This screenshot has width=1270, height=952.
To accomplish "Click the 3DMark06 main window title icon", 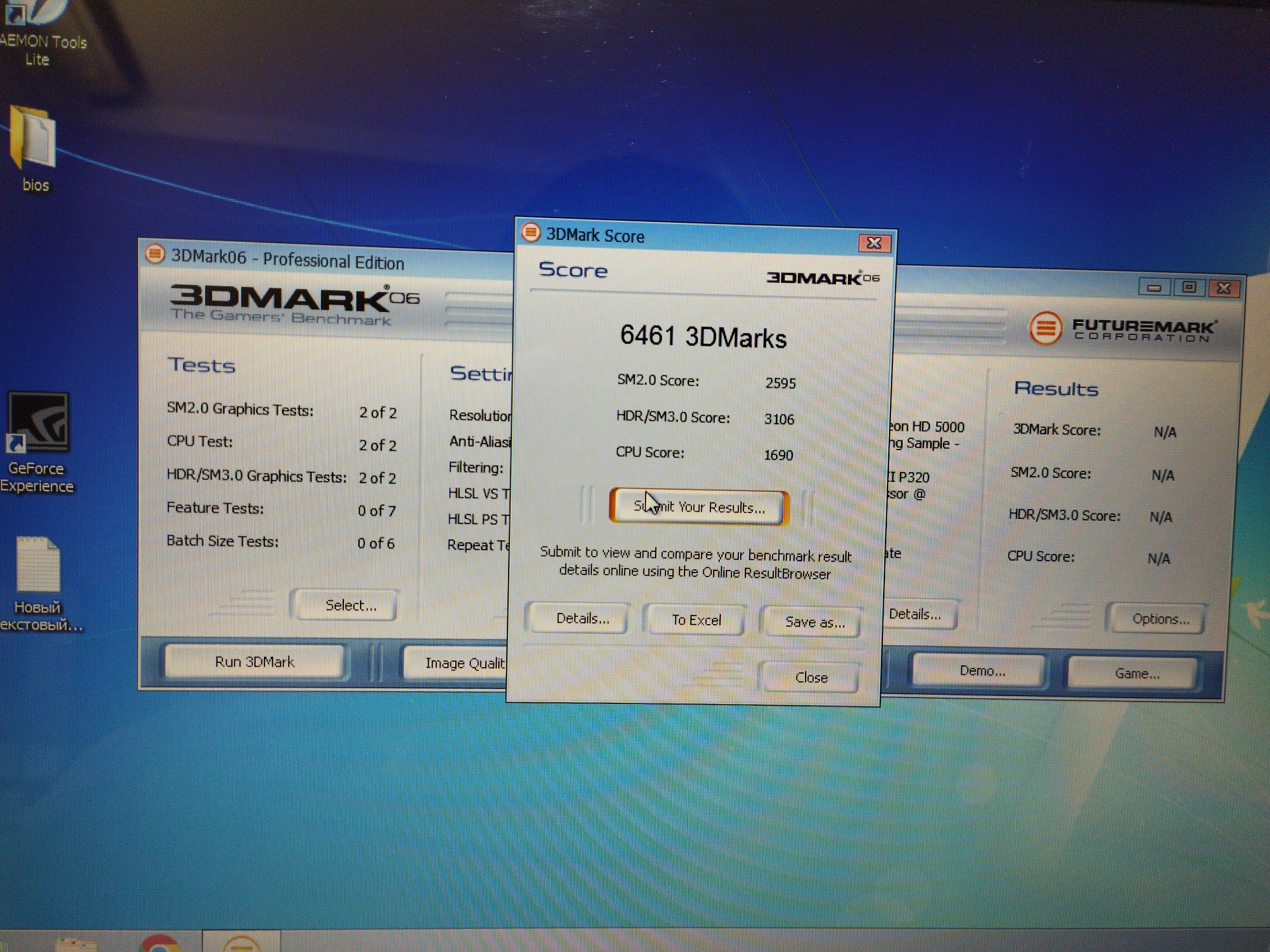I will [x=155, y=254].
